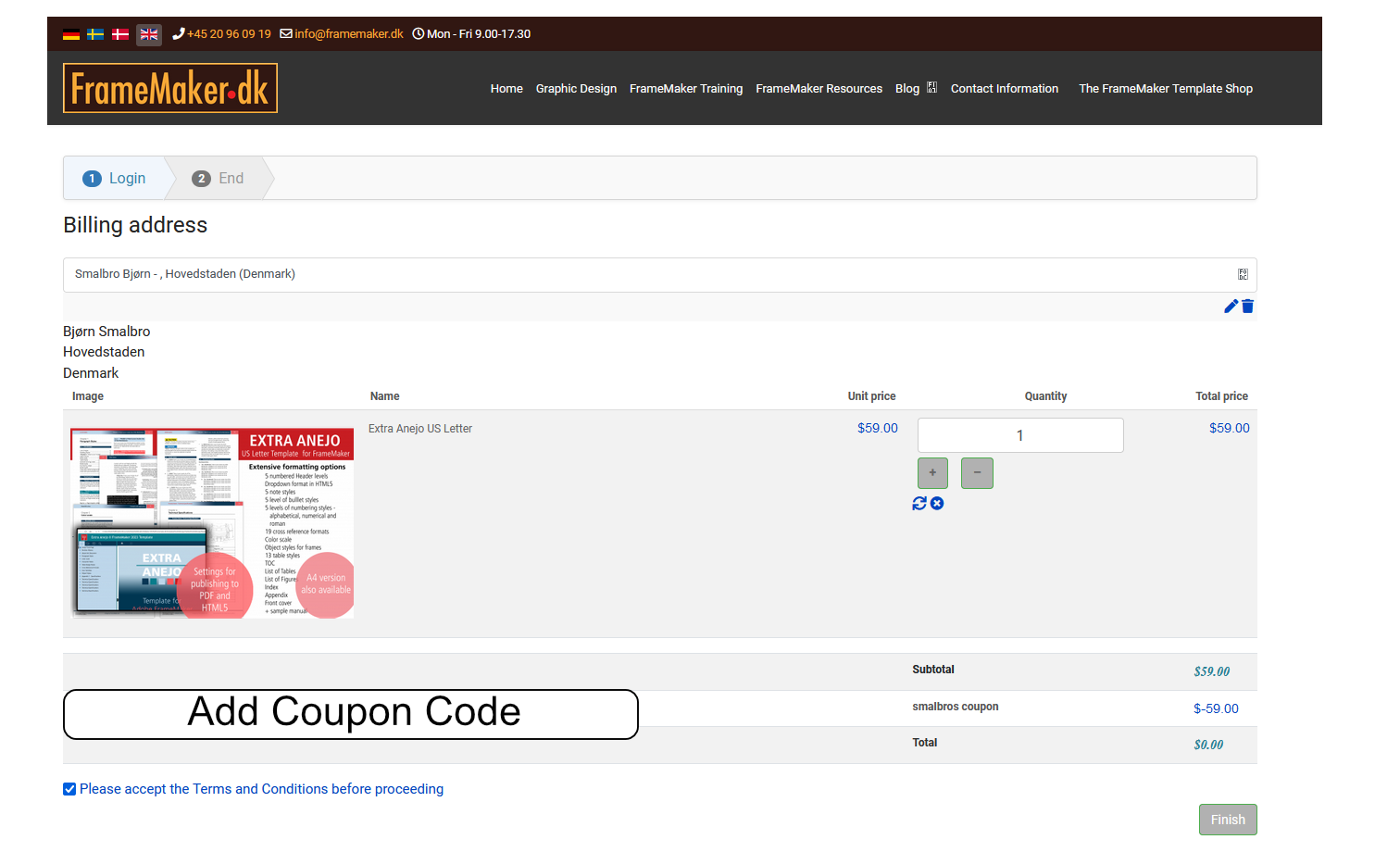Click the smalbros coupon discount $-59.00
Image resolution: width=1400 pixels, height=852 pixels.
tap(1216, 708)
